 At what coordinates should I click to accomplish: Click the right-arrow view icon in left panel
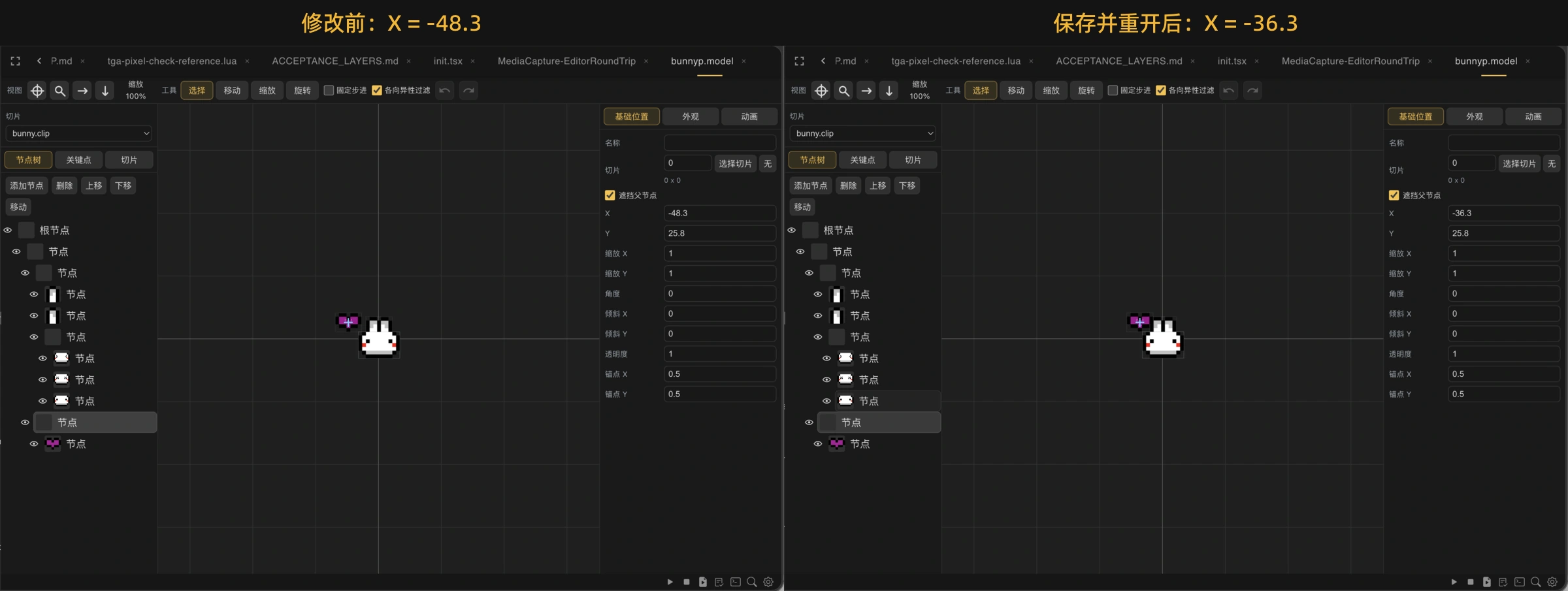82,91
